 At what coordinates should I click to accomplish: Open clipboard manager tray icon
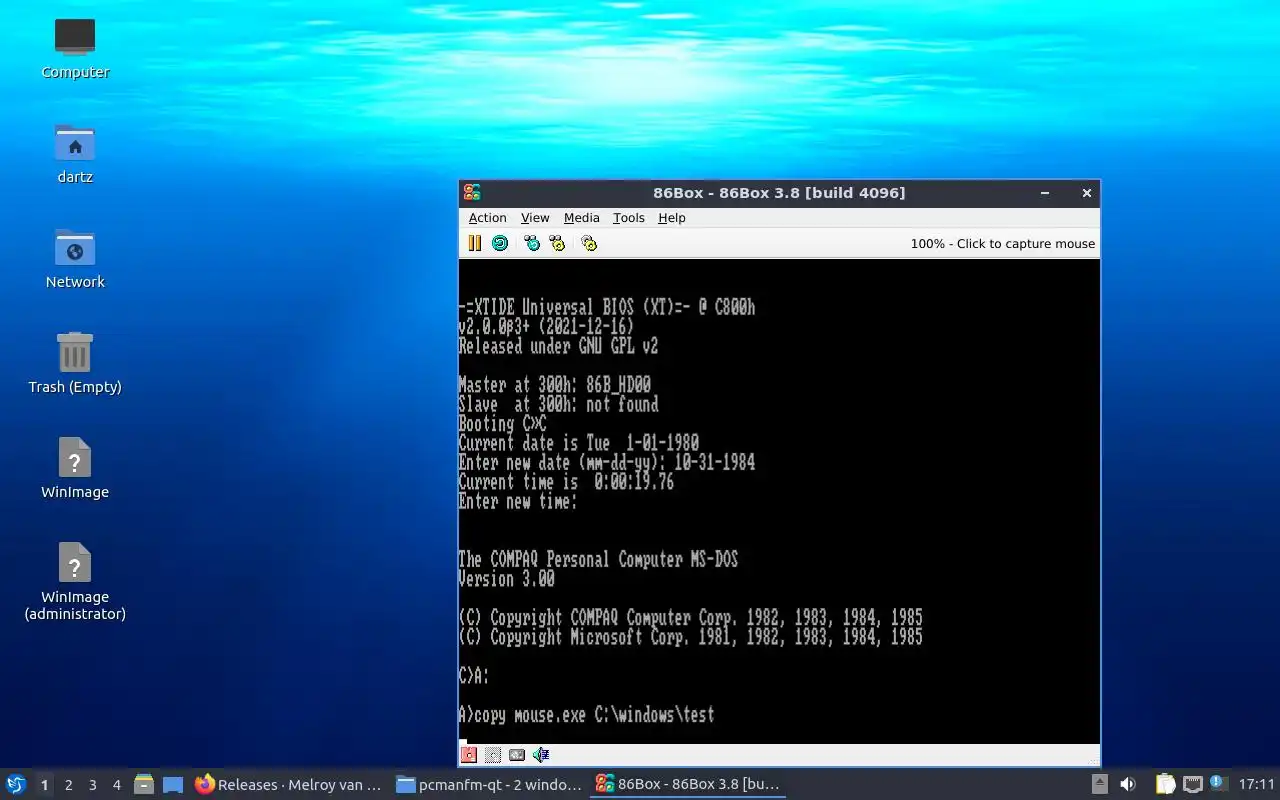(x=1165, y=785)
